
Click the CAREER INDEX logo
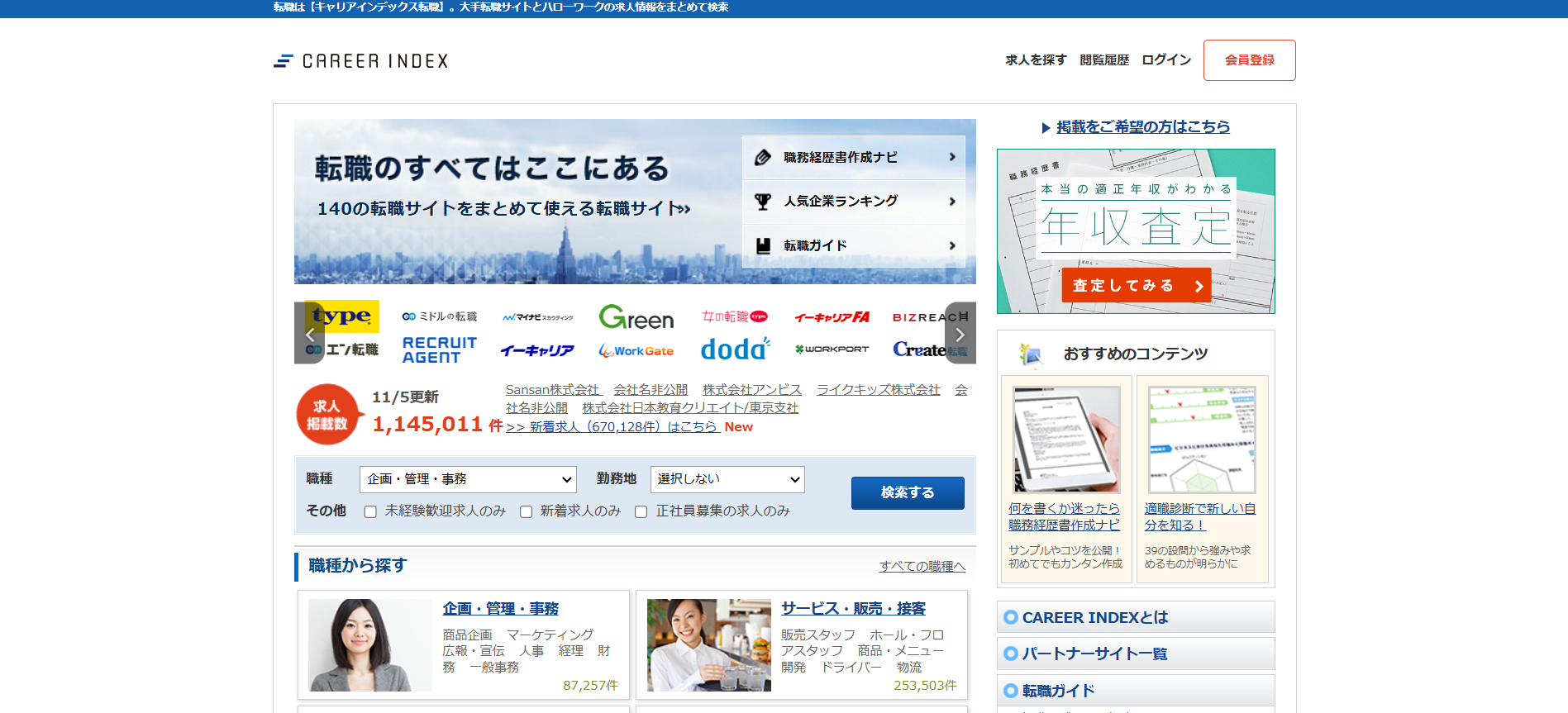[x=361, y=61]
